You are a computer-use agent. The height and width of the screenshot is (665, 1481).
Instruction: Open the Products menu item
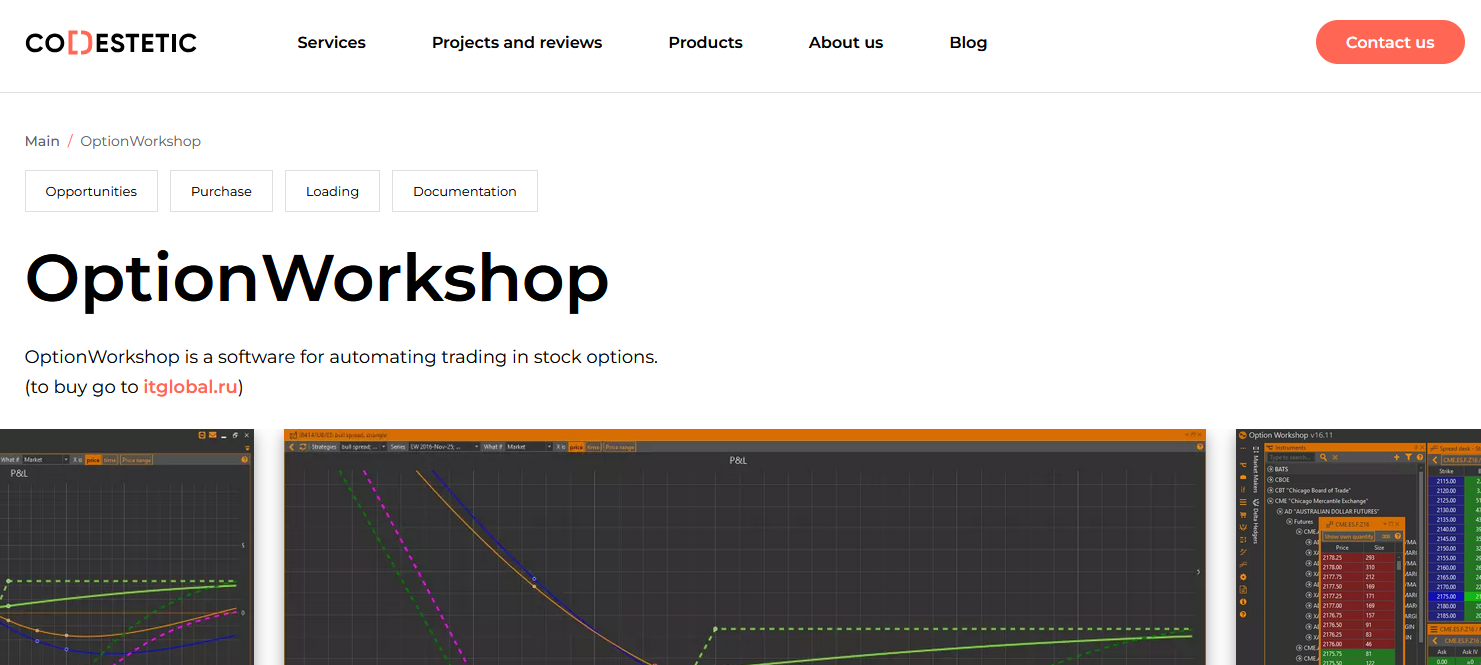pyautogui.click(x=705, y=42)
